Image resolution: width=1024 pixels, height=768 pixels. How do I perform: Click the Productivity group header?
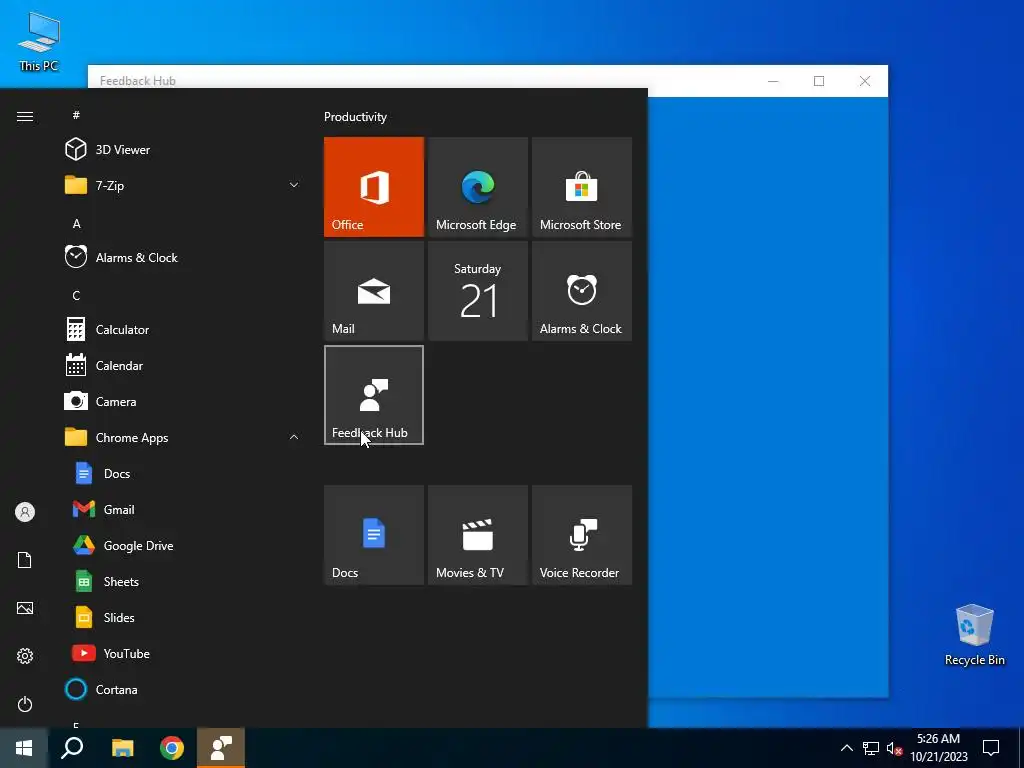[x=355, y=117]
